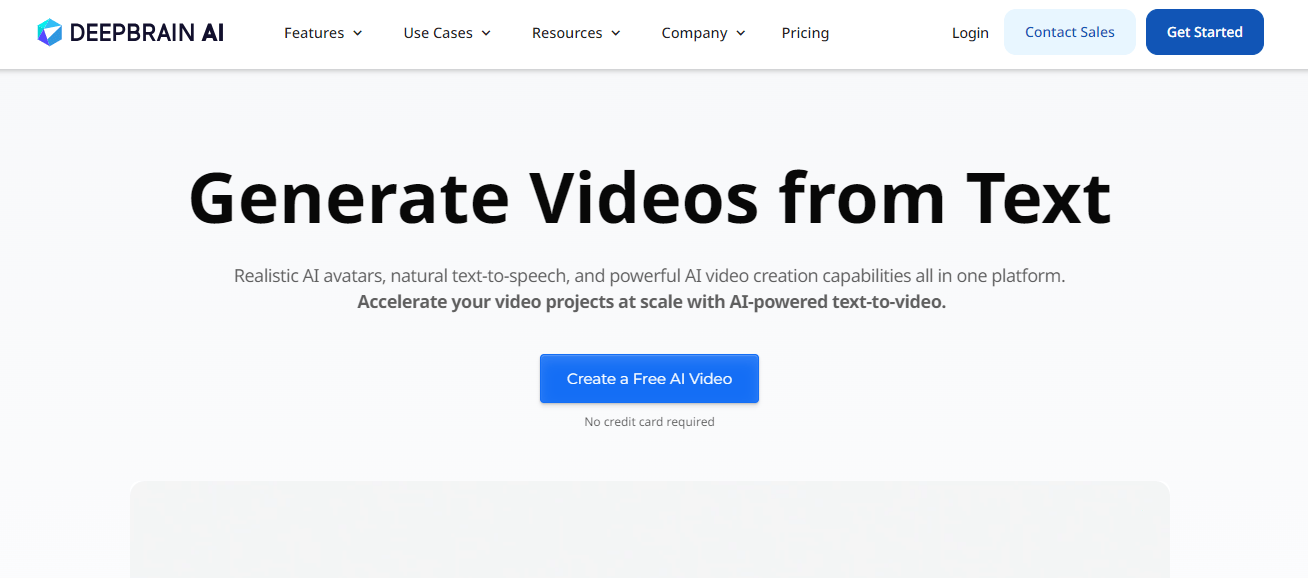Go to the Pricing page
The width and height of the screenshot is (1308, 578).
[805, 33]
